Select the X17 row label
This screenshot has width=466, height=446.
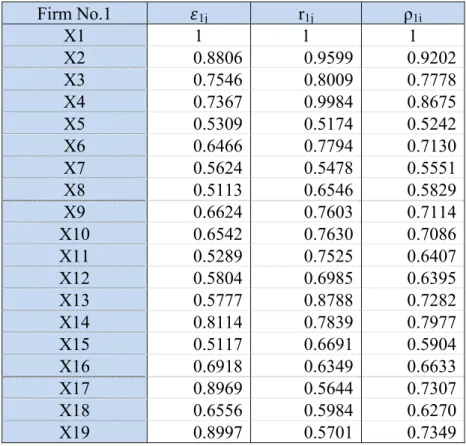click(x=74, y=388)
